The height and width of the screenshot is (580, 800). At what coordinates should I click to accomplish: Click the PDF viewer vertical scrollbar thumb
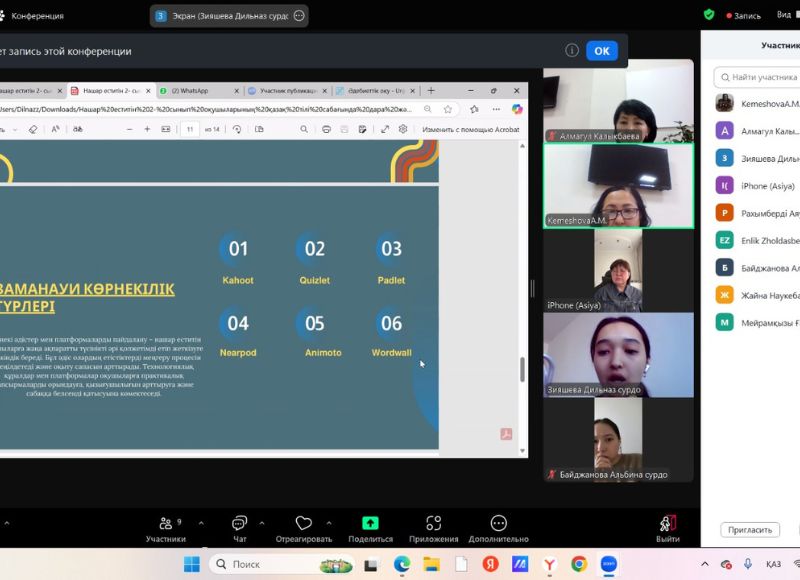click(x=522, y=368)
